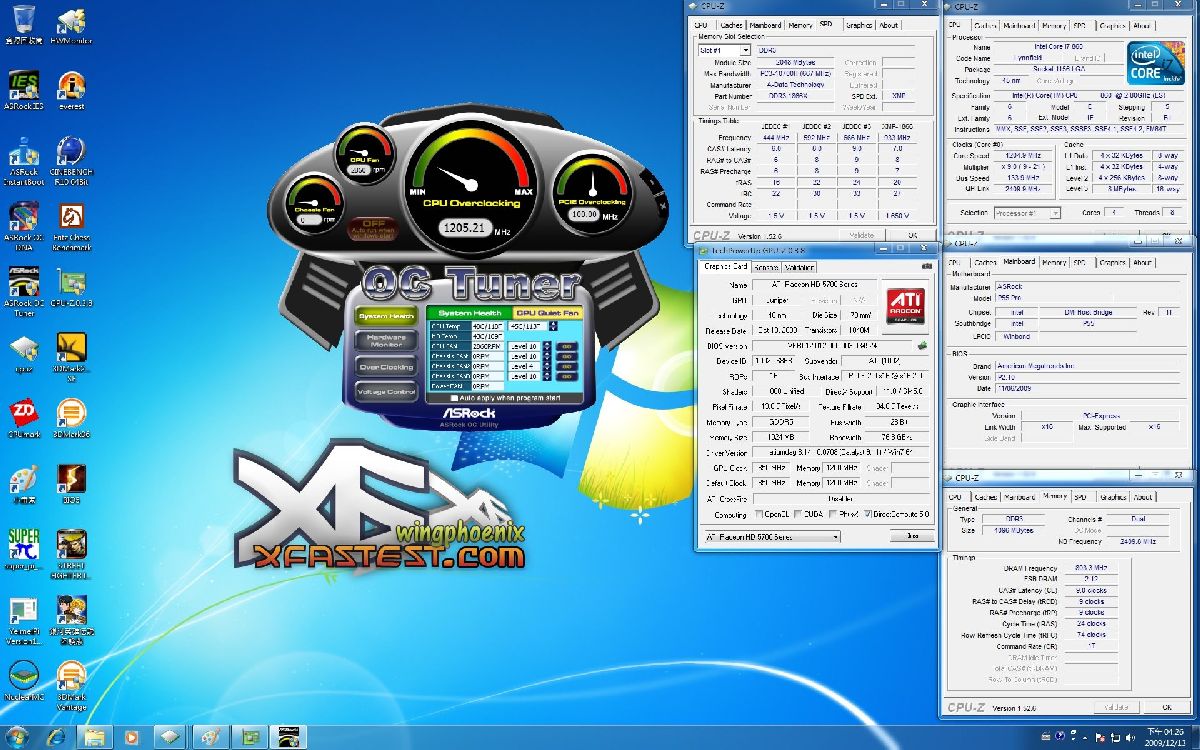Open the Recycle Bin desktop icon
1200x750 pixels.
[23, 24]
